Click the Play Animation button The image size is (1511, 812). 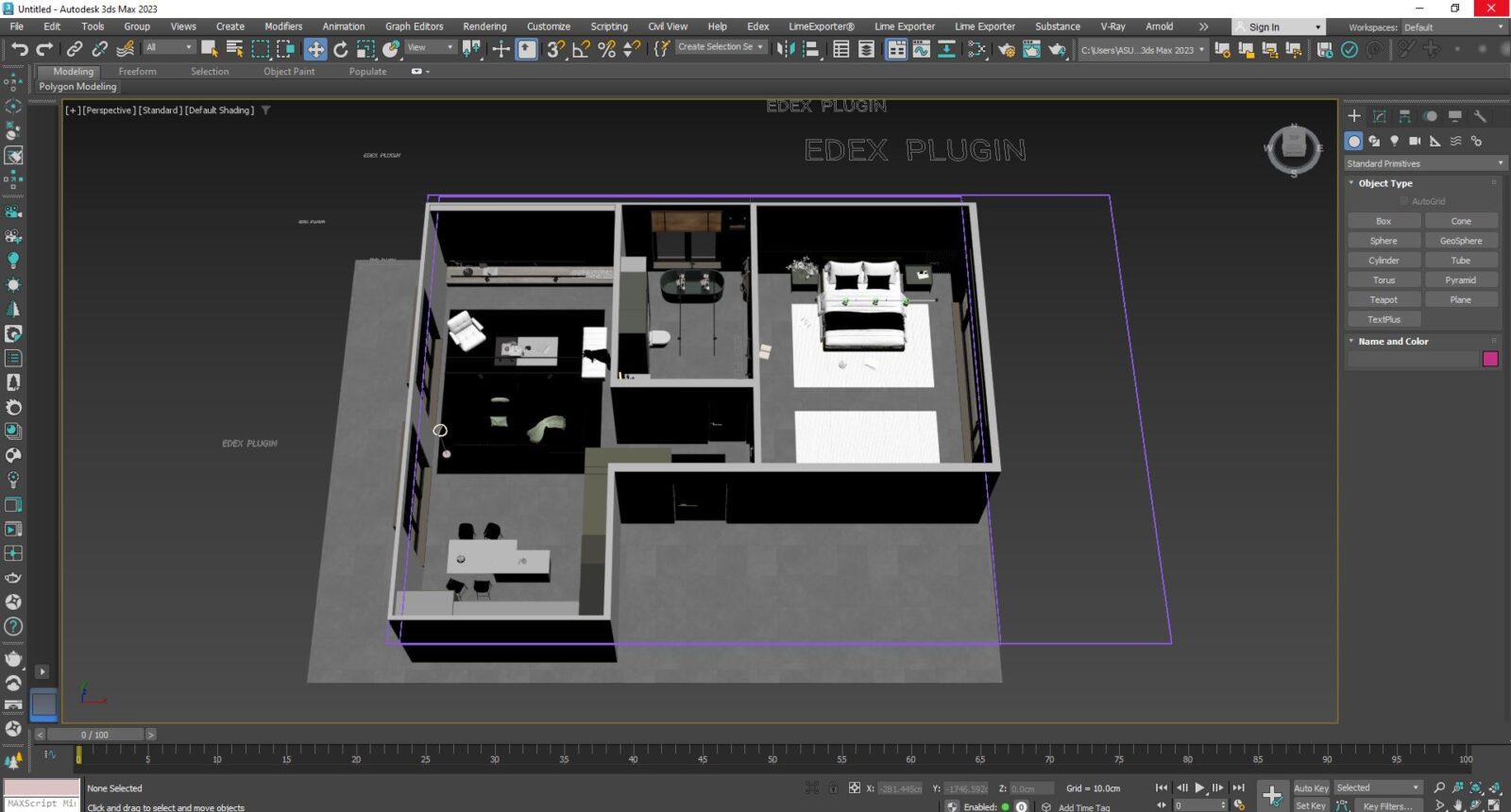(x=1199, y=787)
